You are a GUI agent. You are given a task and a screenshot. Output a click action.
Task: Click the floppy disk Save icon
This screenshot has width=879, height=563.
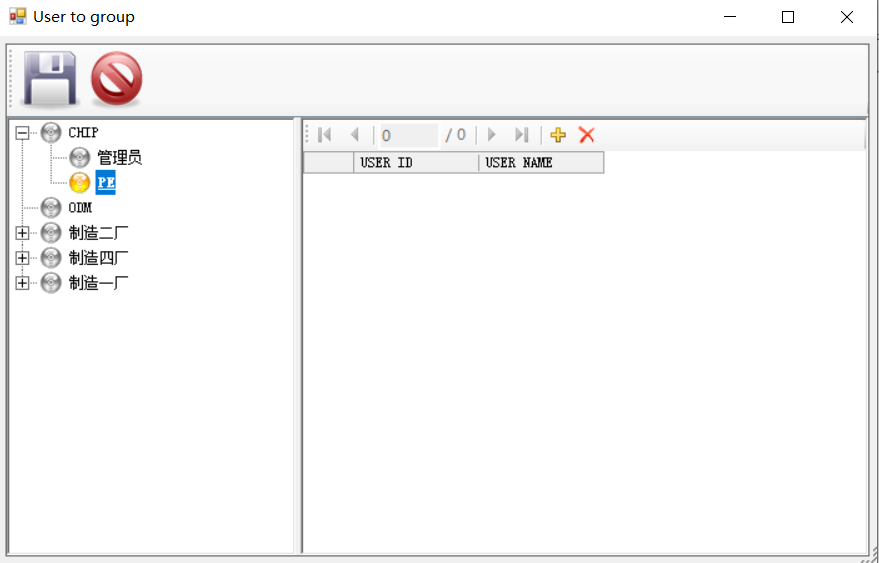click(x=50, y=79)
